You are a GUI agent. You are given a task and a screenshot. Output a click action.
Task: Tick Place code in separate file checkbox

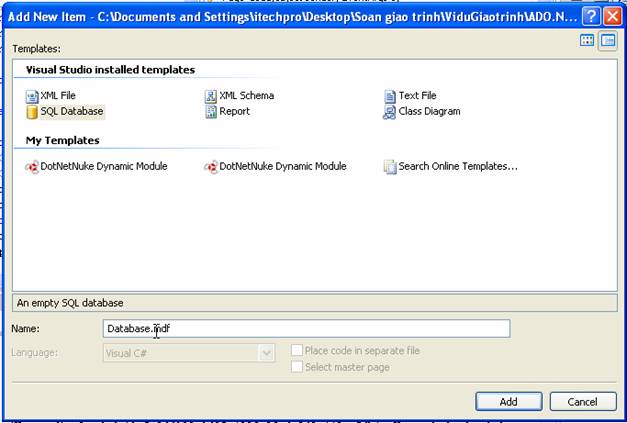pos(297,350)
